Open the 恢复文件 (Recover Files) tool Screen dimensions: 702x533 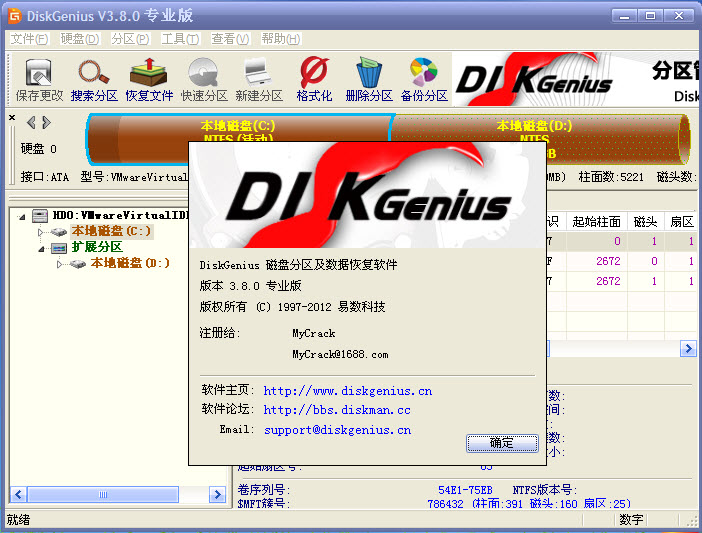coord(149,79)
